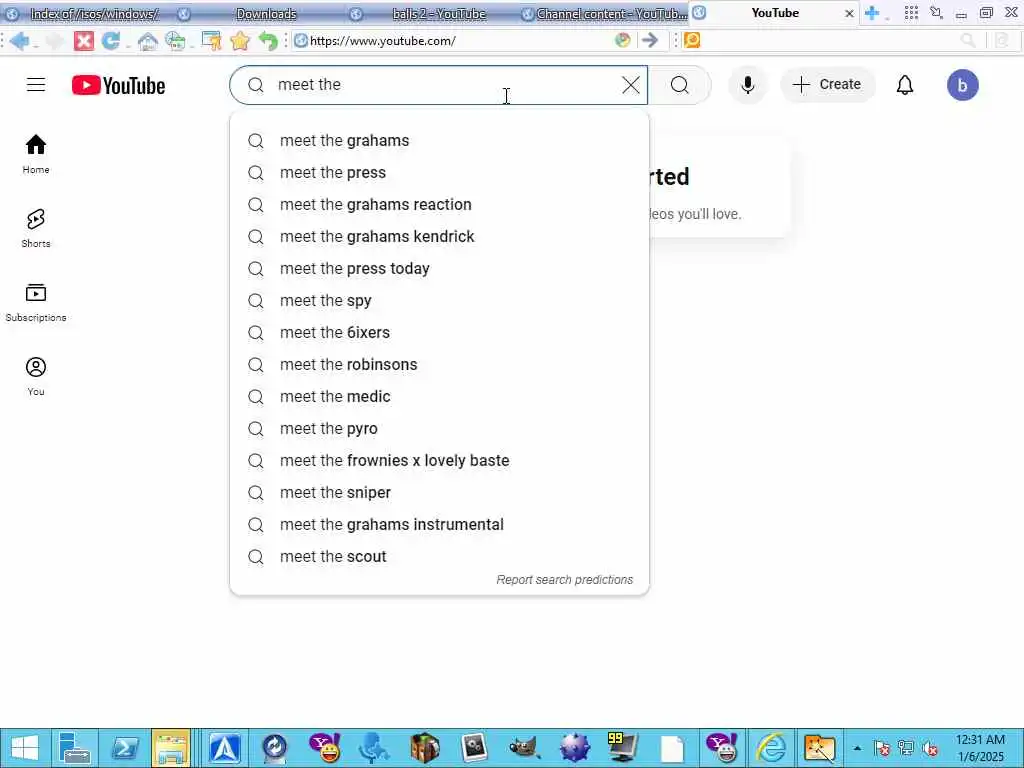This screenshot has width=1024, height=768.
Task: Open the Create menu
Action: point(827,84)
